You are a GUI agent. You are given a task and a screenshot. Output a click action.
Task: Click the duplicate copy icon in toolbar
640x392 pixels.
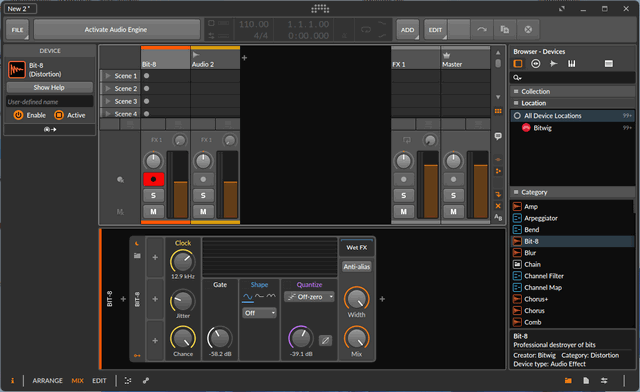coord(505,29)
